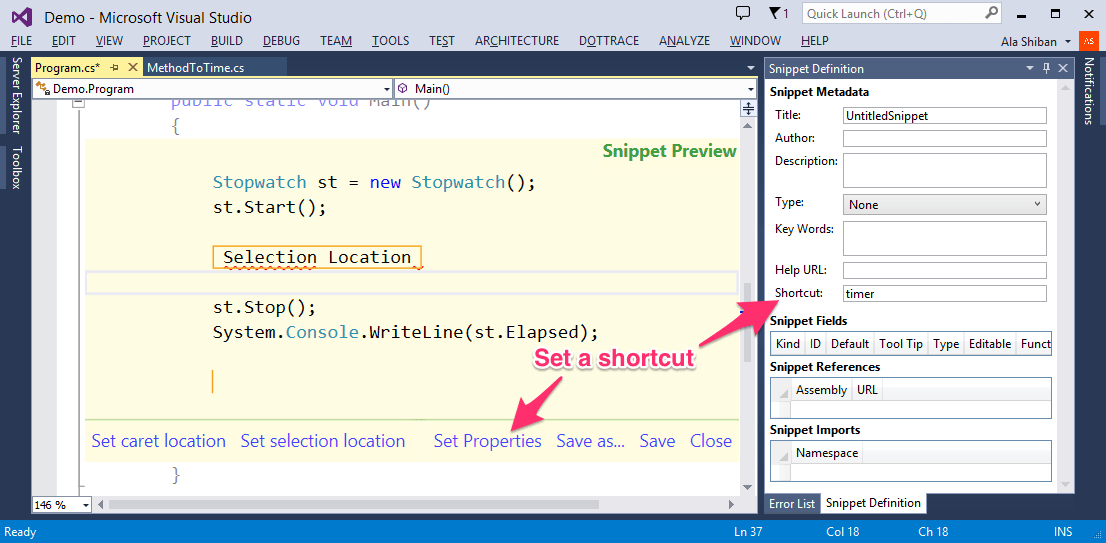Image resolution: width=1106 pixels, height=543 pixels.
Task: Open the WINDOW menu
Action: (755, 41)
